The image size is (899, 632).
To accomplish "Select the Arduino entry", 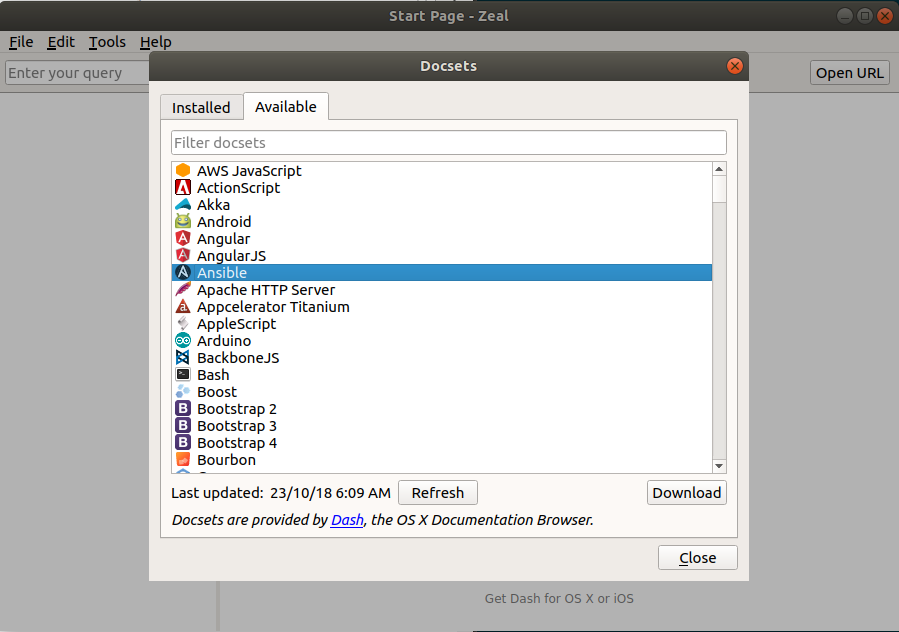I will click(x=441, y=341).
